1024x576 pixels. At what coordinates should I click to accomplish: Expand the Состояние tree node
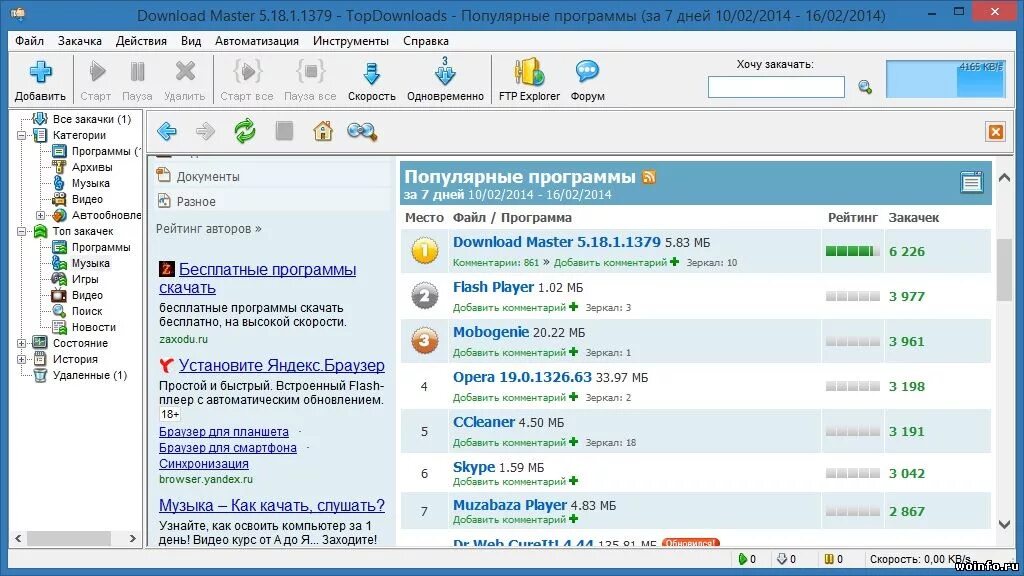click(22, 343)
